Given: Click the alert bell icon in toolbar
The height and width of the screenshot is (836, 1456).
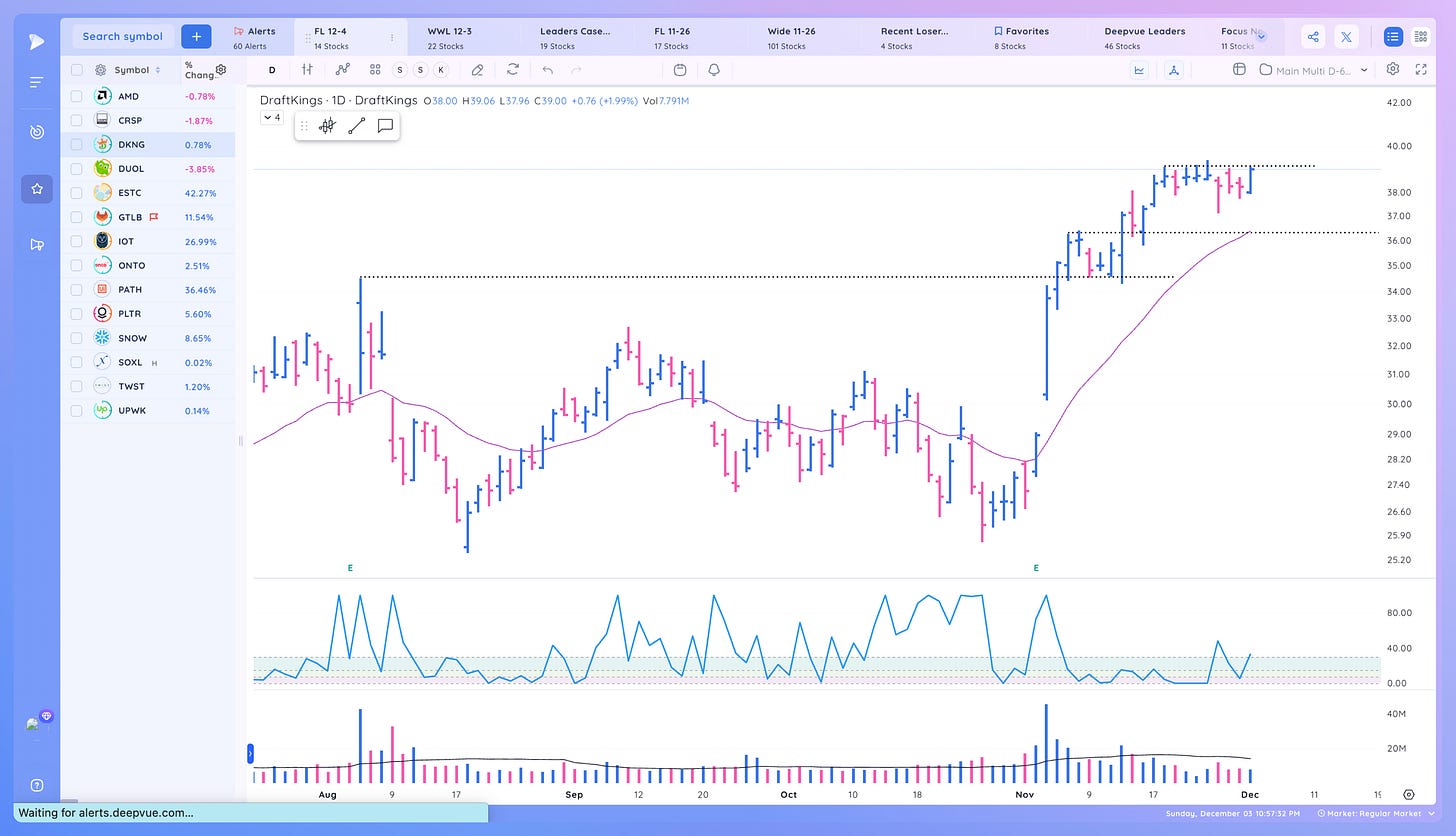Looking at the screenshot, I should pos(714,70).
